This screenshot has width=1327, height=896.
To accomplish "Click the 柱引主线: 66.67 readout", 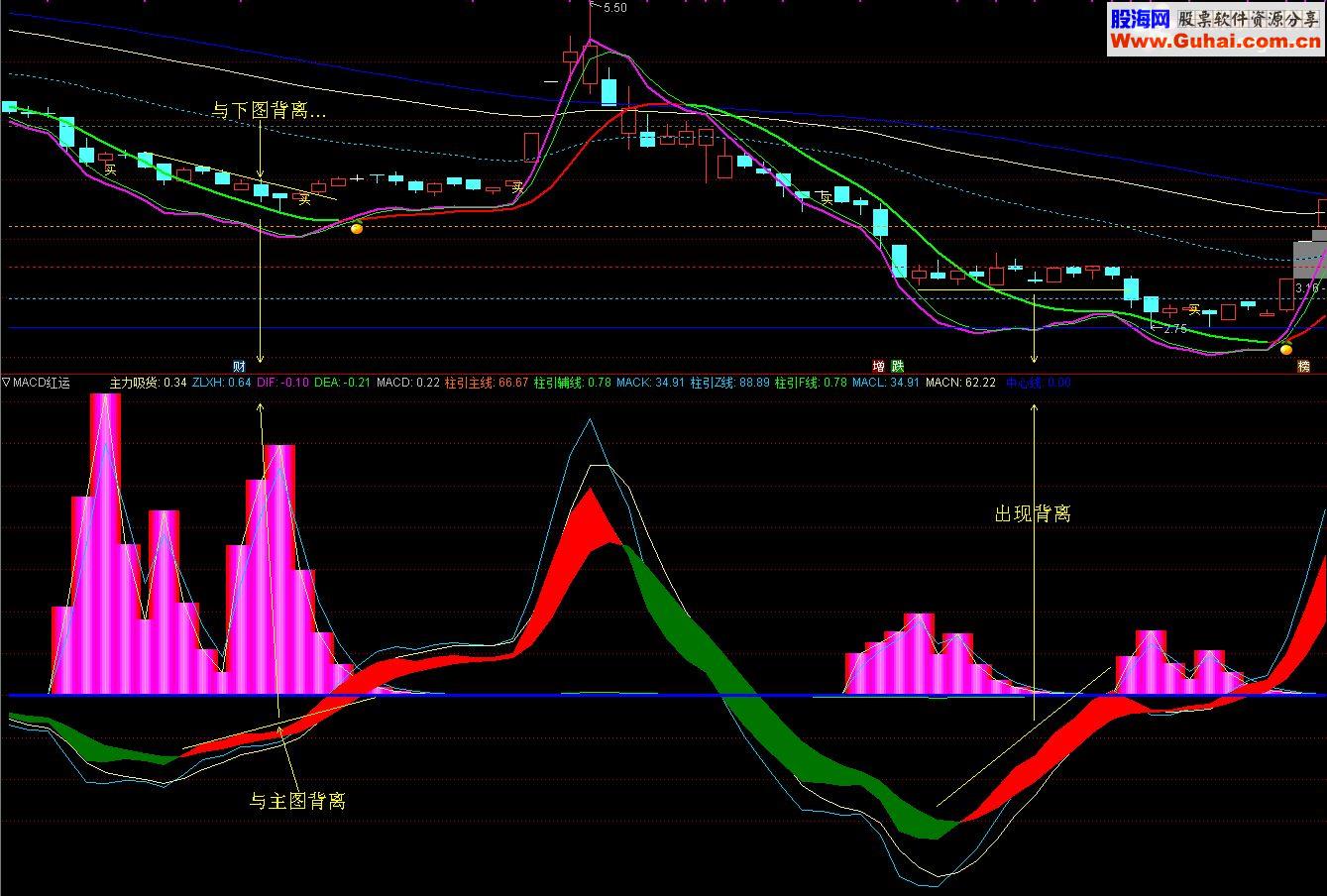I will pos(487,383).
